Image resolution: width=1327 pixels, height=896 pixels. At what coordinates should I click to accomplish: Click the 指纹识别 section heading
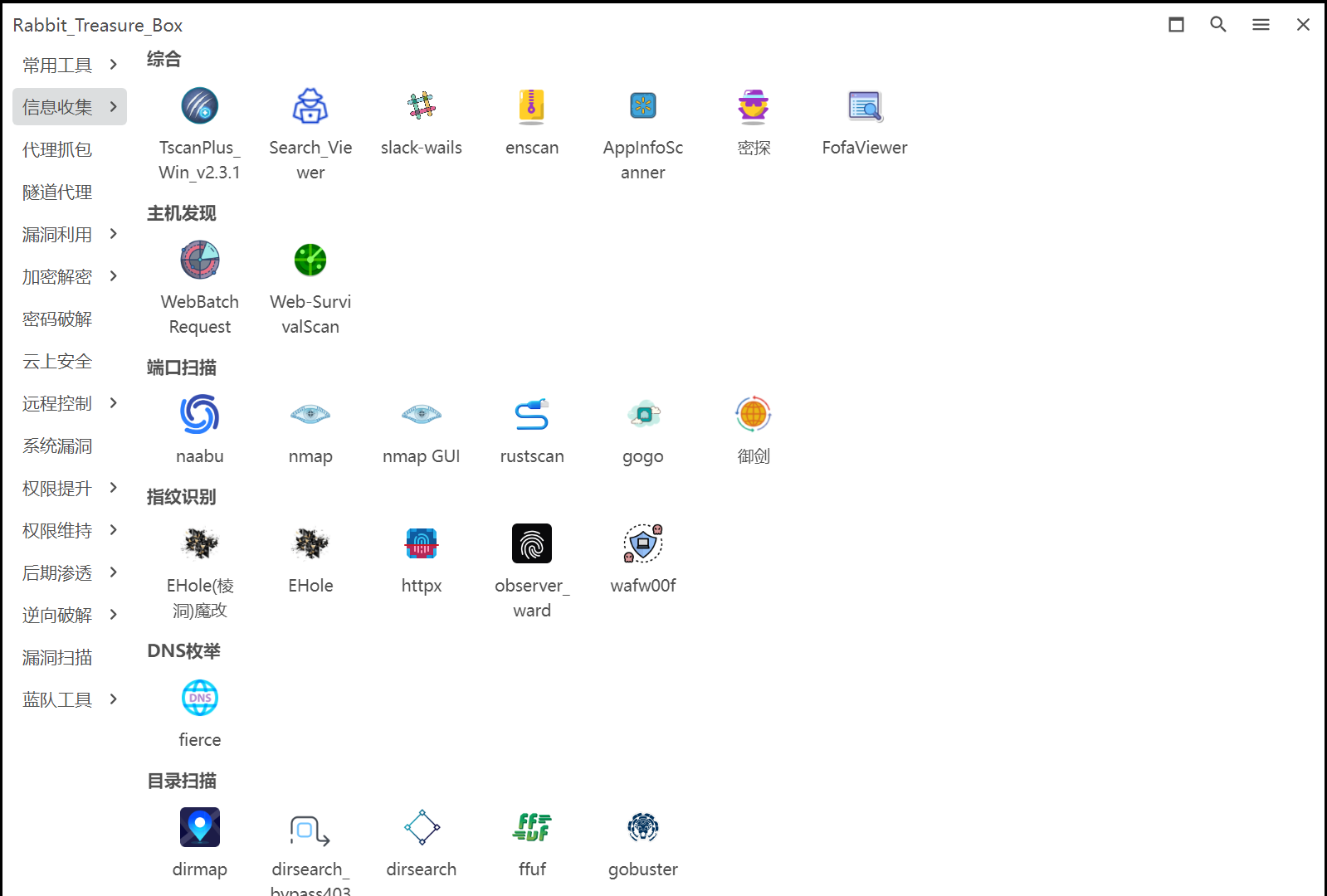point(182,497)
